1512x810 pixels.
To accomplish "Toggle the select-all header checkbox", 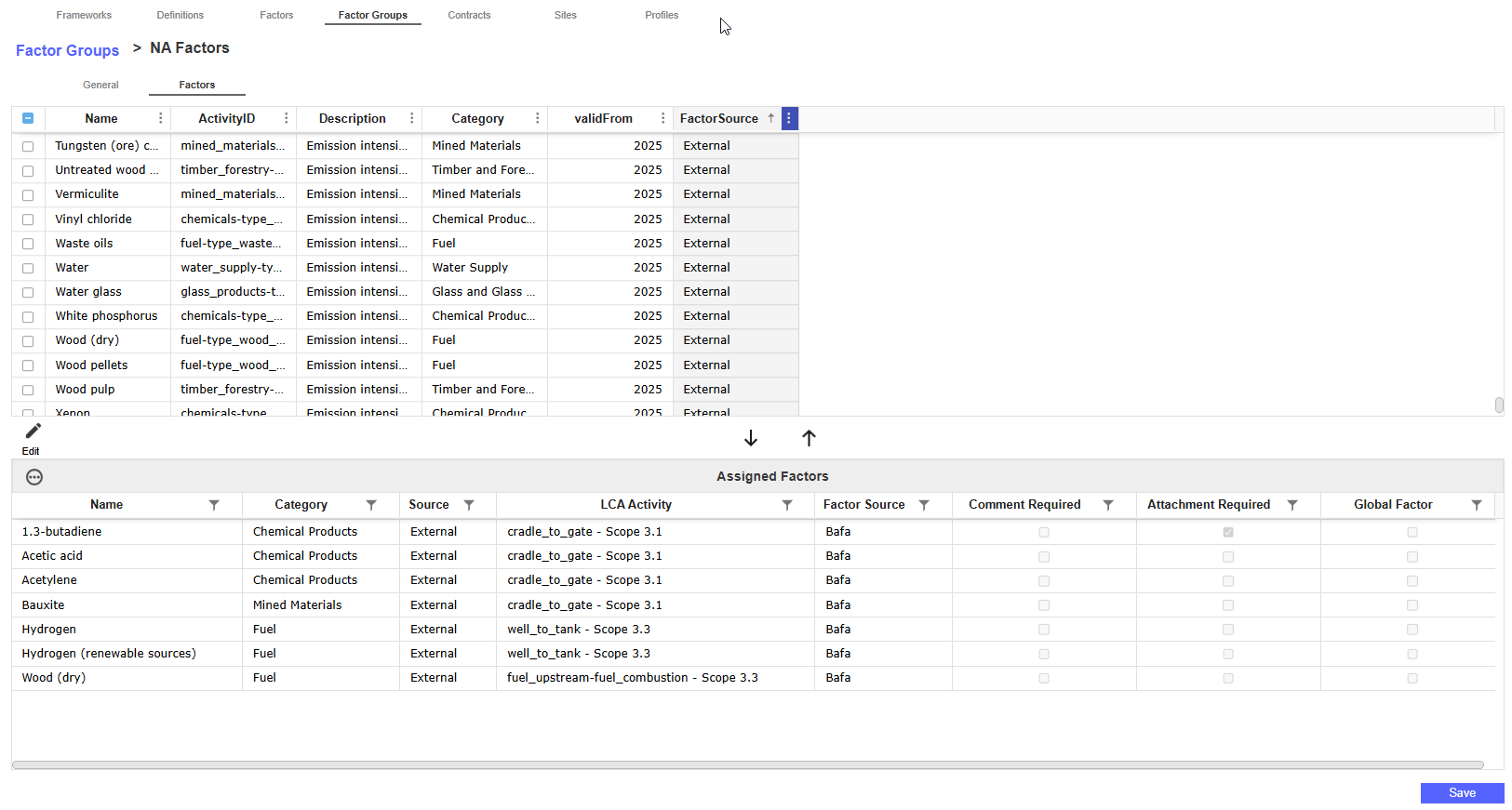I will 28,118.
